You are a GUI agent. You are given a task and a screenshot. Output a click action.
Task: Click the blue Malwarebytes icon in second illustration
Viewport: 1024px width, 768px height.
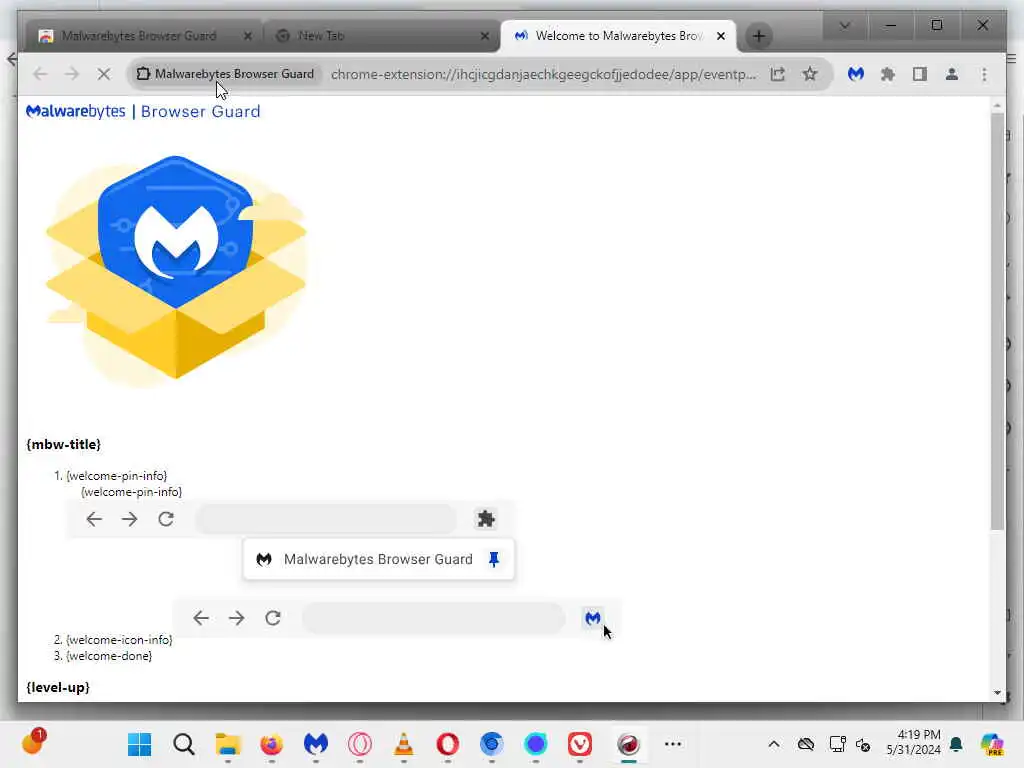coord(592,618)
